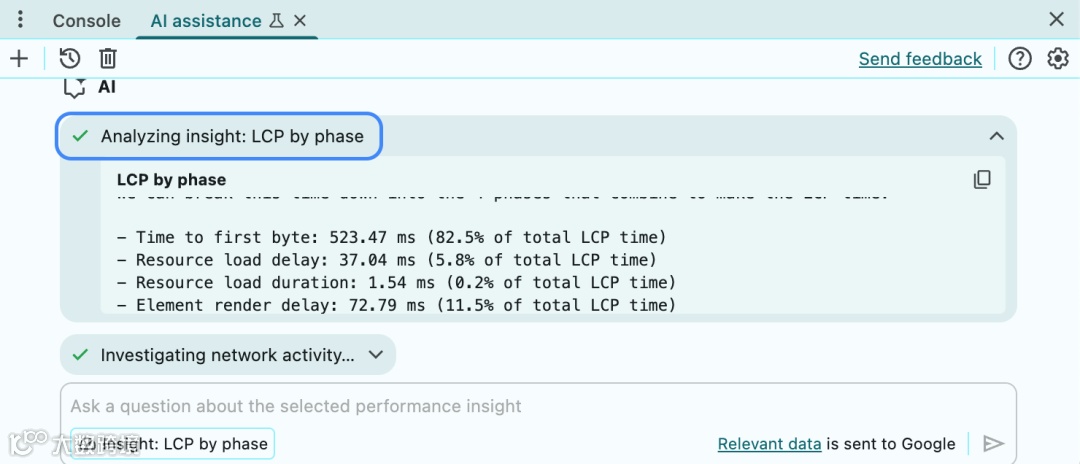Image resolution: width=1080 pixels, height=464 pixels.
Task: Open AI assistance settings gear
Action: click(x=1058, y=59)
